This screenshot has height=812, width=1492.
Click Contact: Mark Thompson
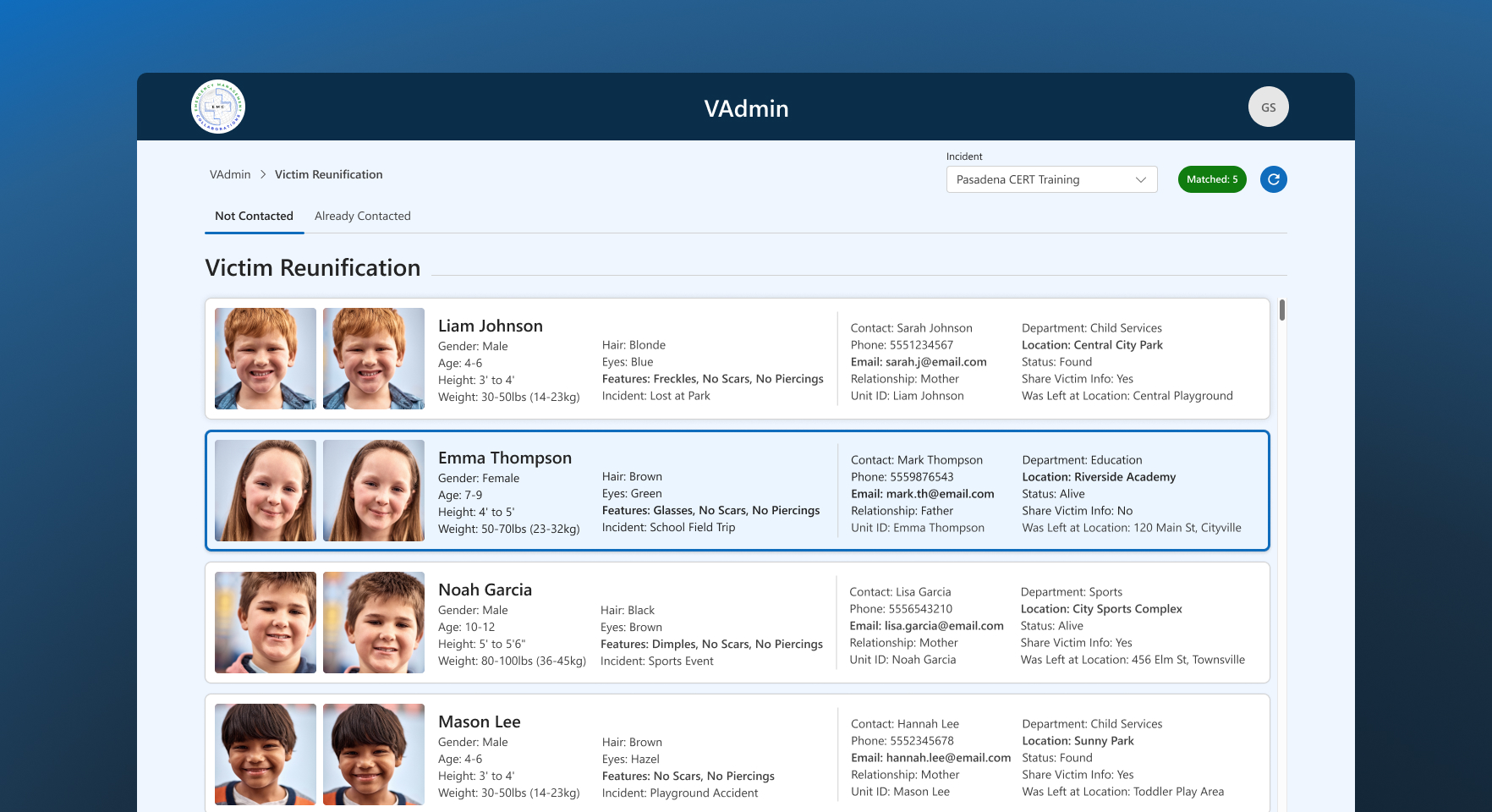[x=916, y=460]
